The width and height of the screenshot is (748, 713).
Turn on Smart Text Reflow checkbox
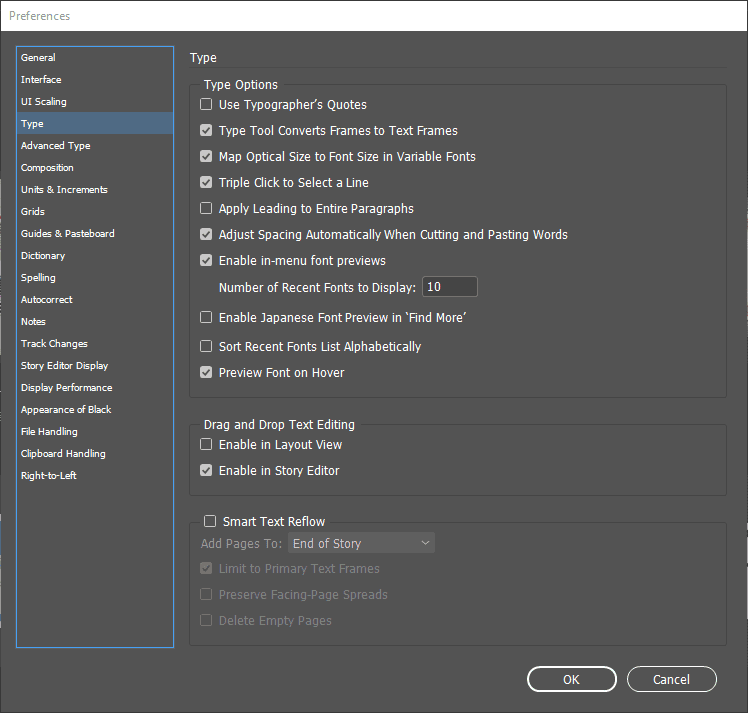pyautogui.click(x=210, y=521)
